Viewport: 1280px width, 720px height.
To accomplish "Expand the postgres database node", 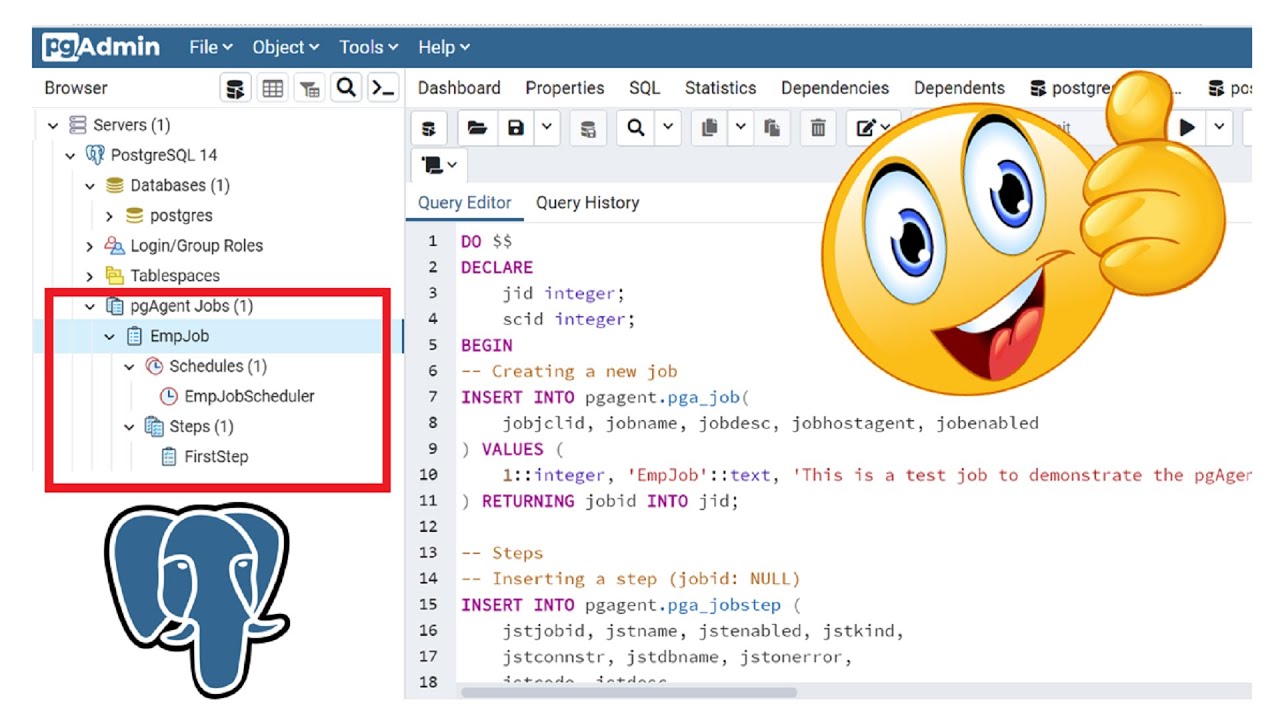I will (x=110, y=216).
